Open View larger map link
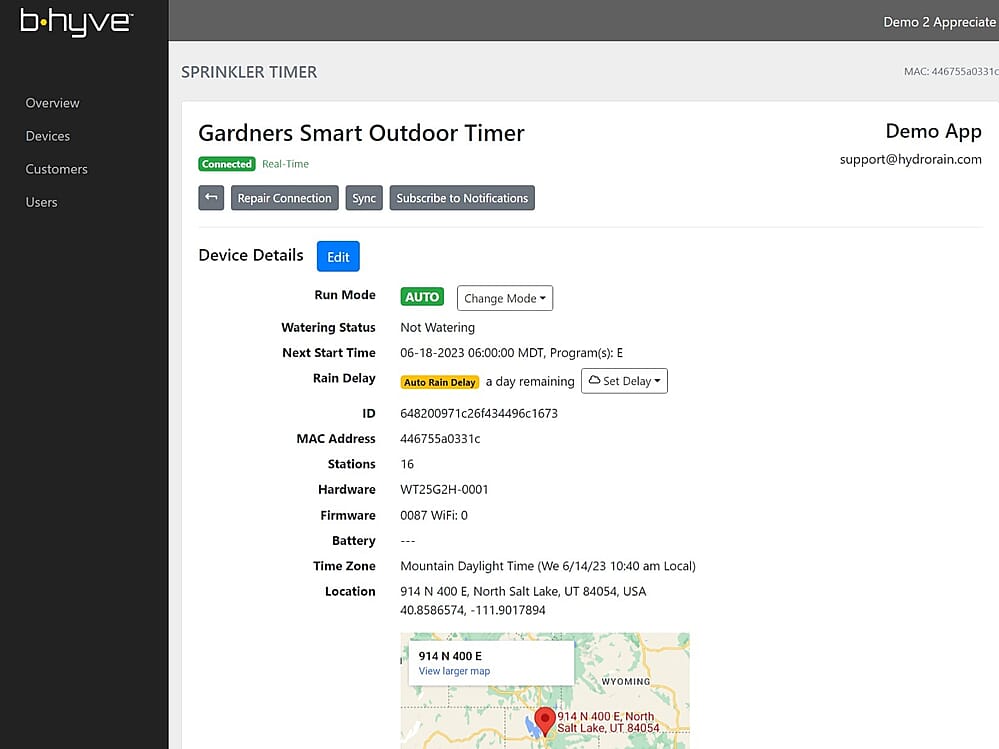Screen dimensions: 999x749 click(454, 671)
